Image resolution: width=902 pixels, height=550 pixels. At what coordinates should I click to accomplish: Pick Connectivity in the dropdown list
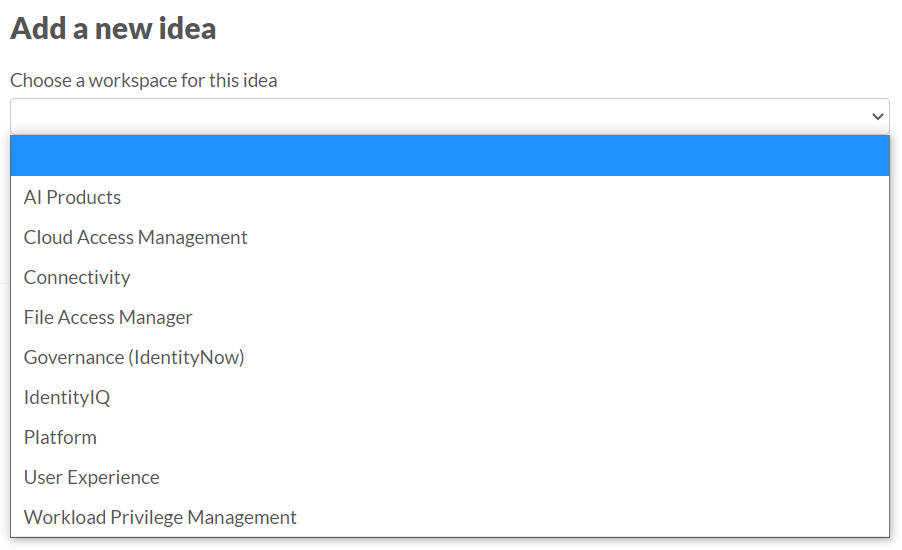click(x=77, y=277)
